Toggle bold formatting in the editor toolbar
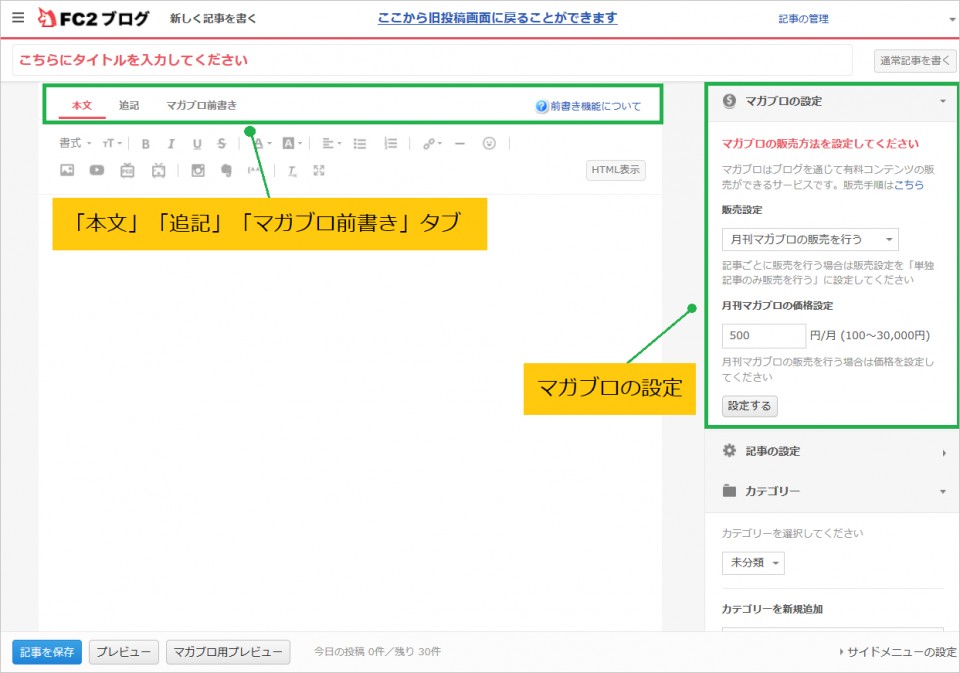960x673 pixels. coord(146,144)
